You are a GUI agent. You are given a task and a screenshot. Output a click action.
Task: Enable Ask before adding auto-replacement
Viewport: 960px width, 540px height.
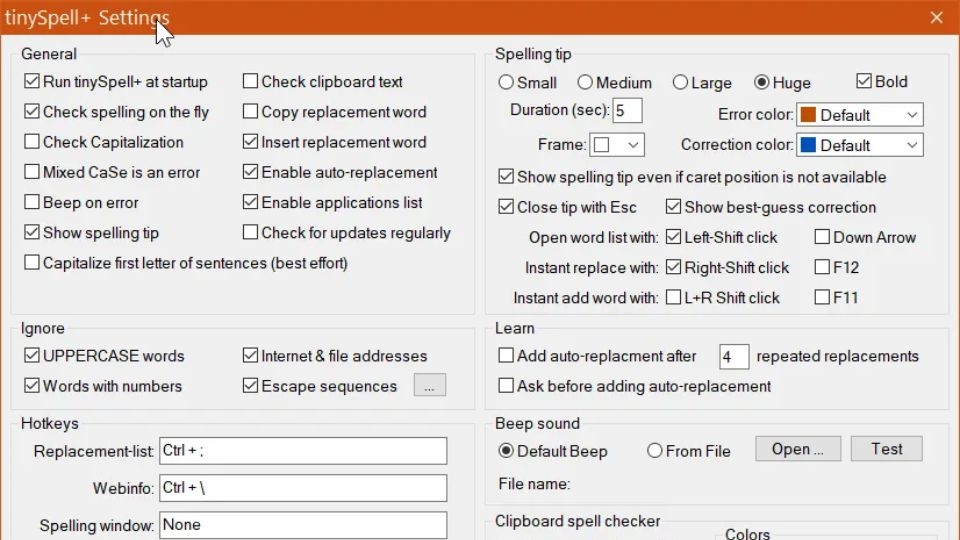click(506, 385)
